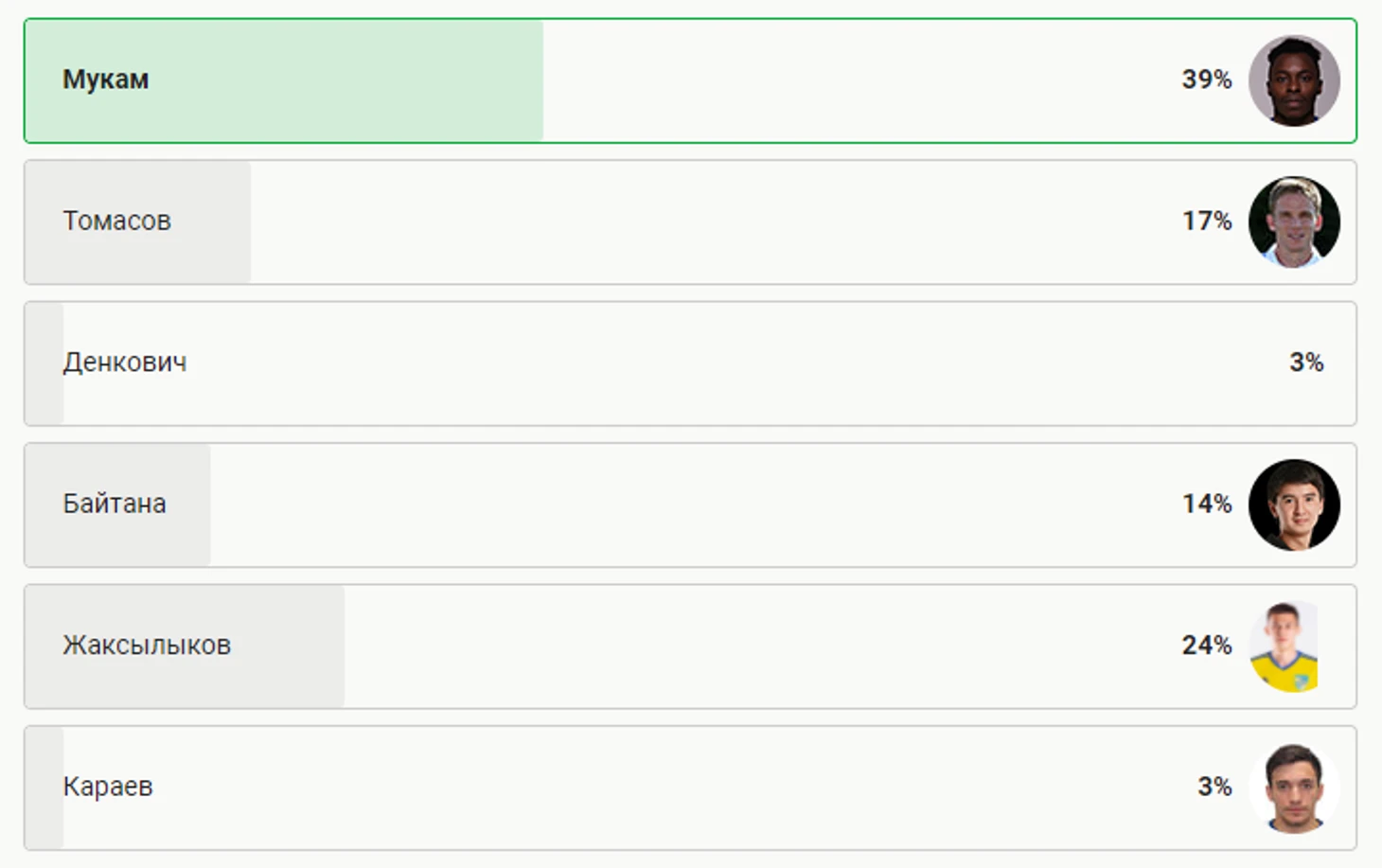The image size is (1382, 868).
Task: Click the green progress bar for Мукам
Action: click(284, 80)
